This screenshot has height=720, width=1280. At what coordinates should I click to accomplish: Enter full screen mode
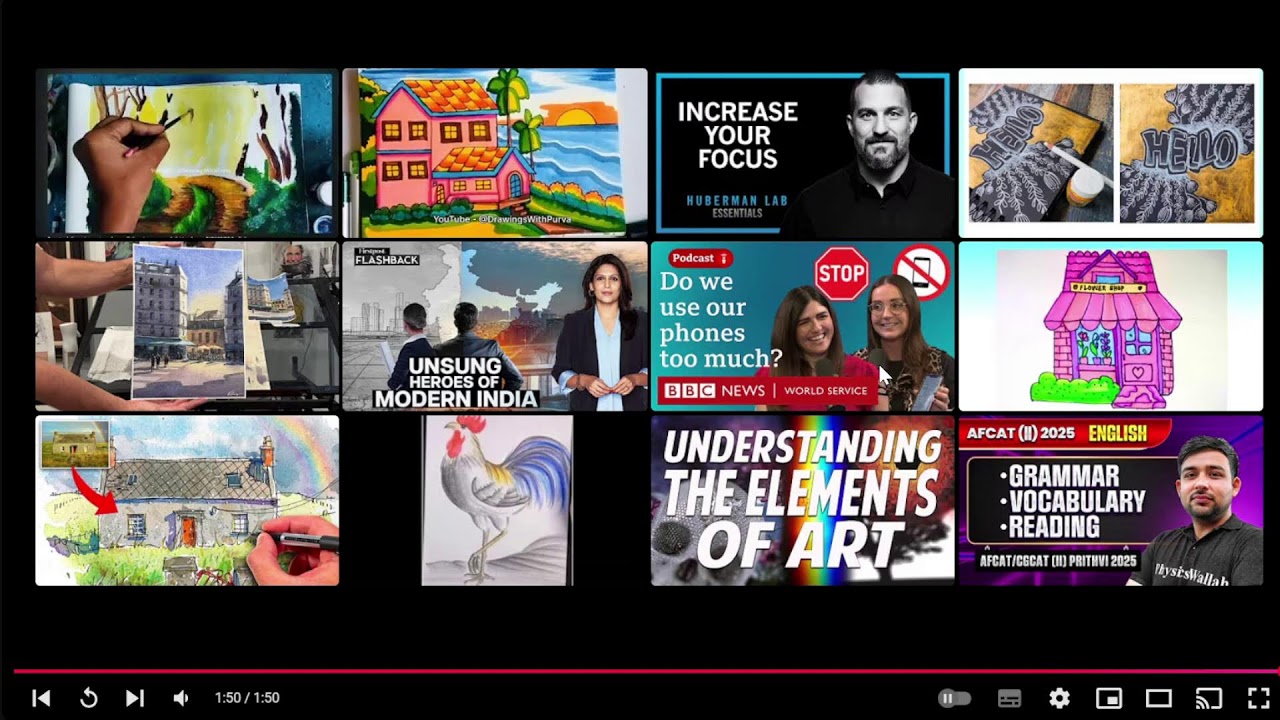pos(1258,698)
